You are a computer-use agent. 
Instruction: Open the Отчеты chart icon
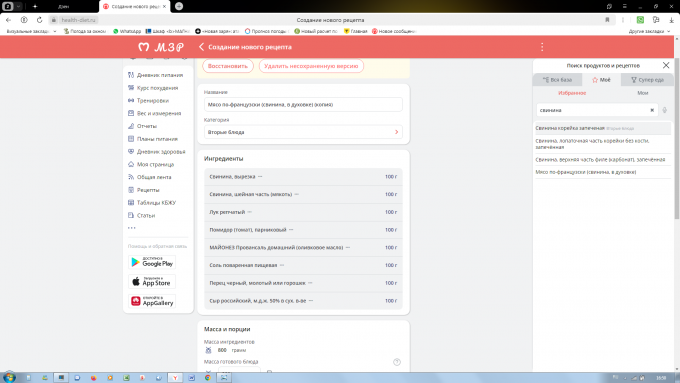click(x=131, y=126)
